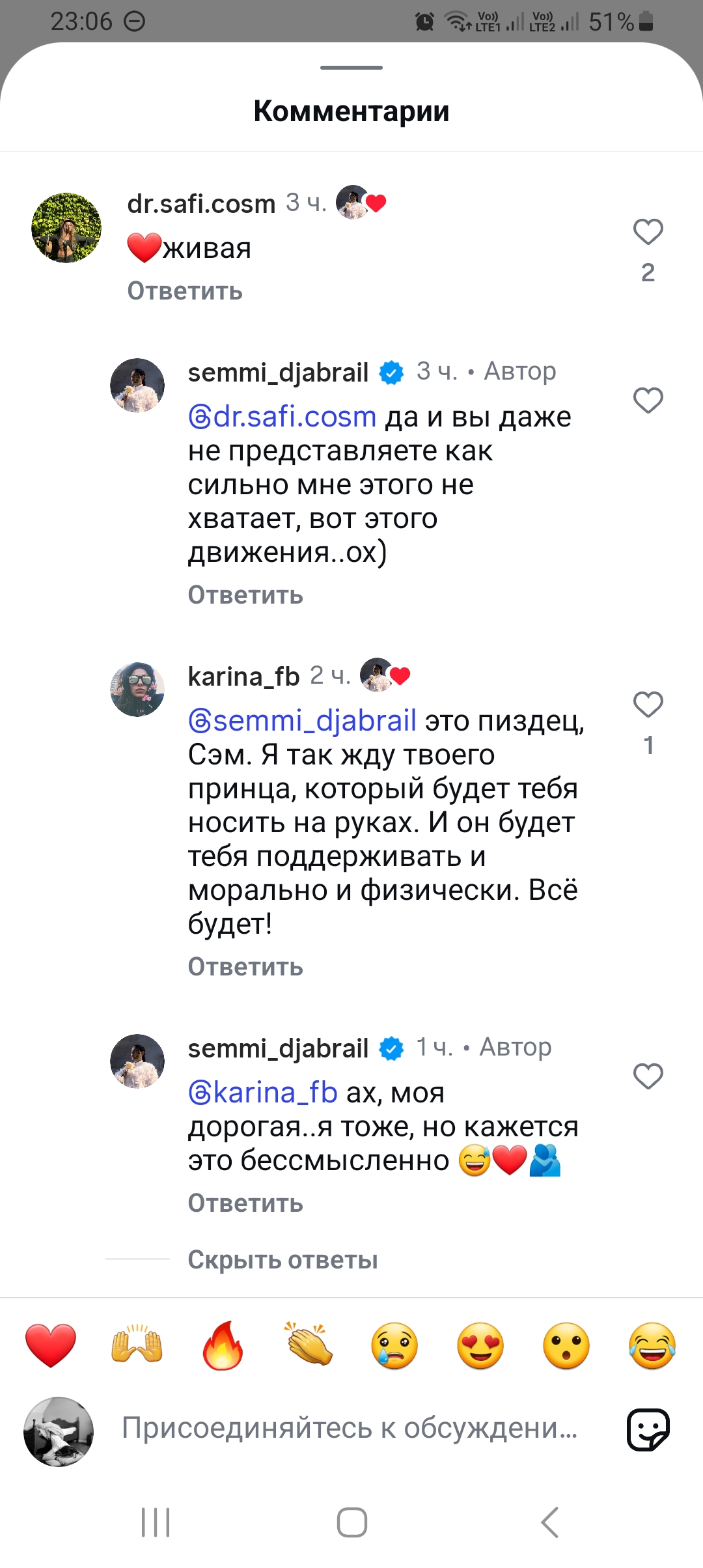Like dr.safi.cosm's "живая" comment

tap(648, 232)
